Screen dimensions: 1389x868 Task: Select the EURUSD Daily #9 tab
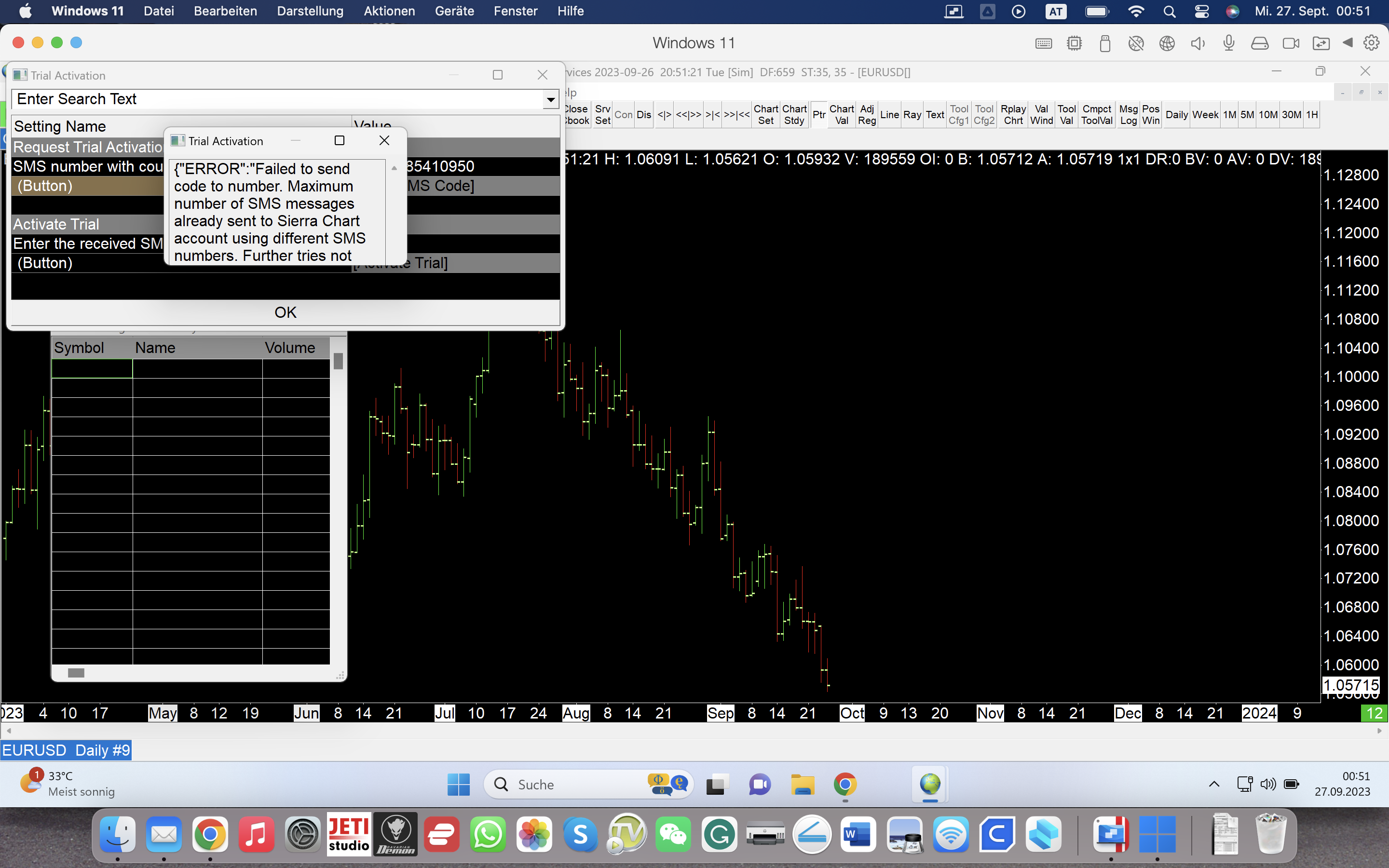[66, 750]
